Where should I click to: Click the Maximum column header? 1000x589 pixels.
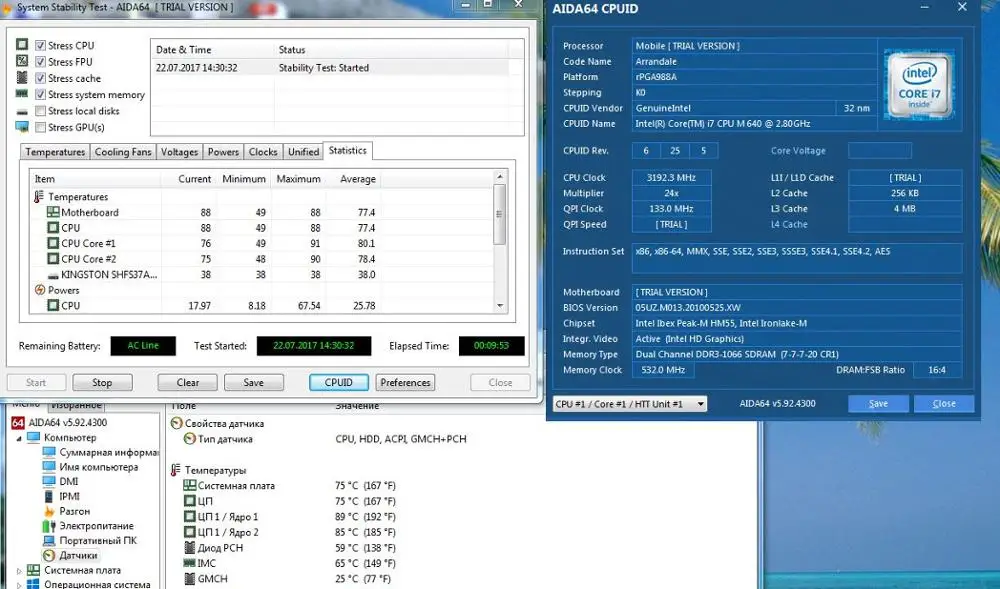298,179
